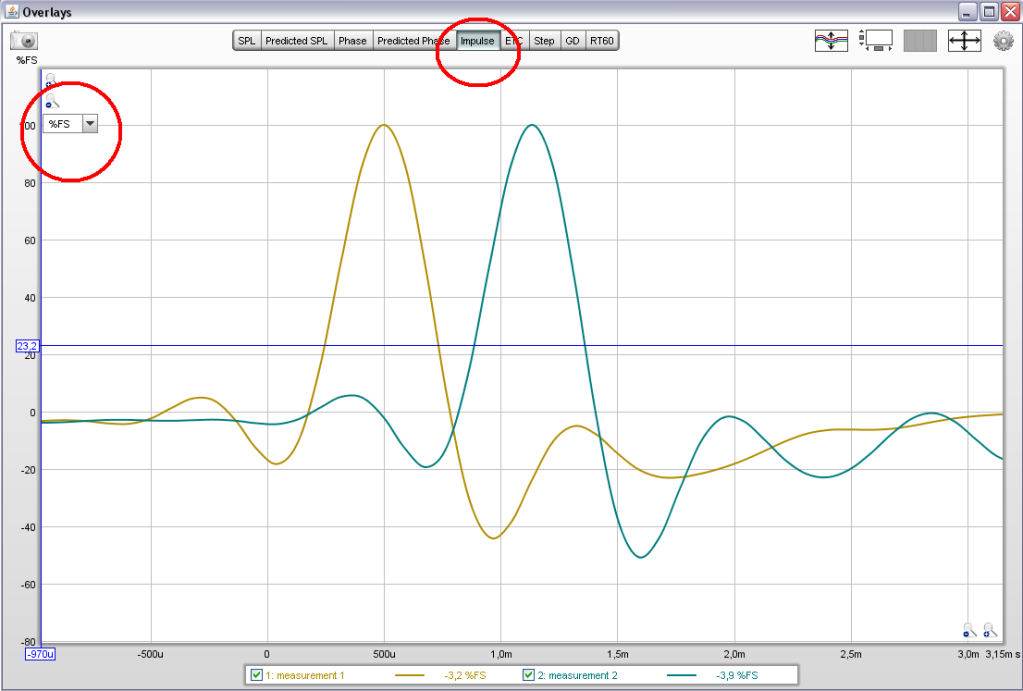1023x691 pixels.
Task: Uncheck the measurement 1 checkbox
Action: click(257, 676)
